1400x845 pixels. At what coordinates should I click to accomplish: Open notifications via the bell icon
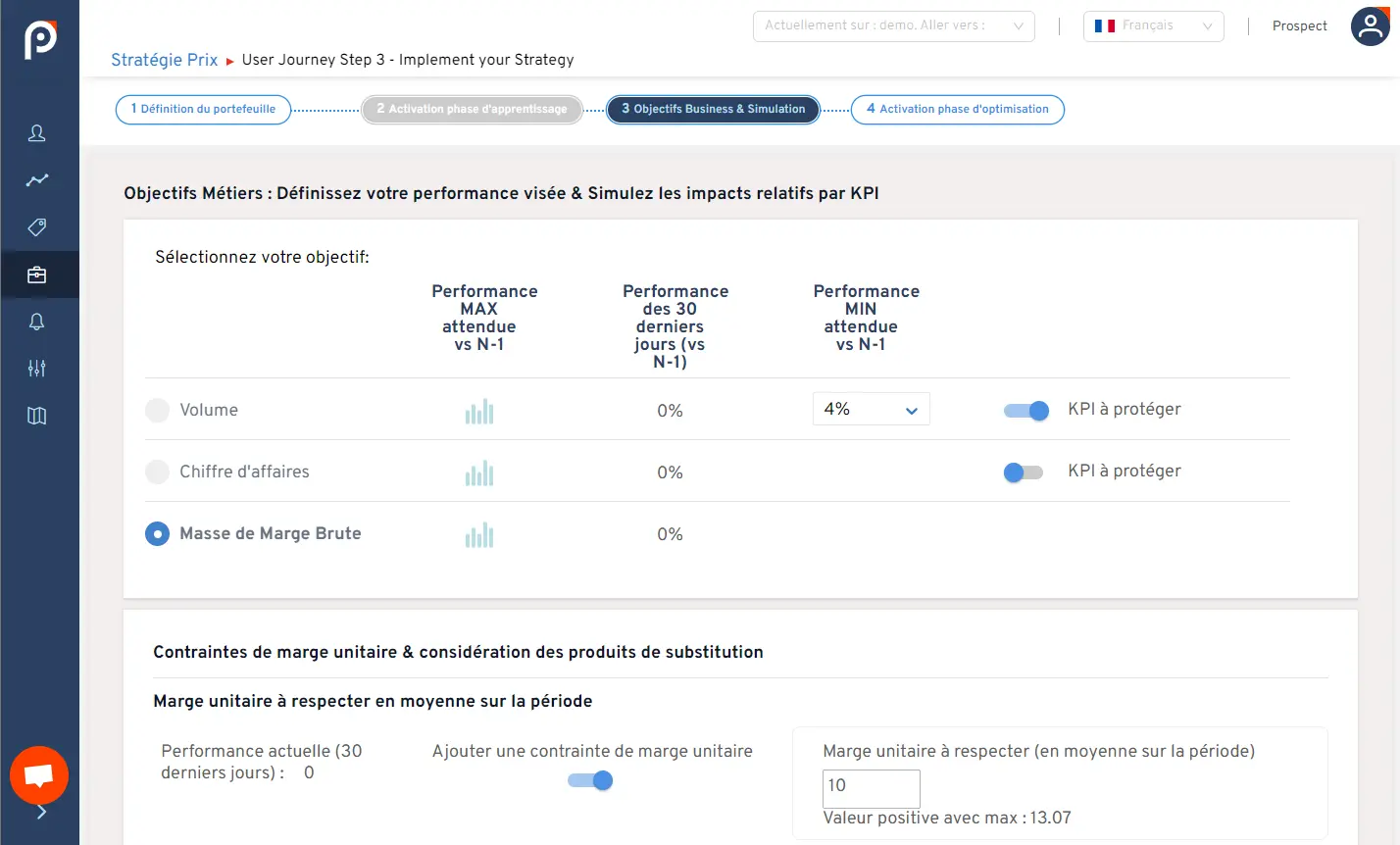(39, 322)
